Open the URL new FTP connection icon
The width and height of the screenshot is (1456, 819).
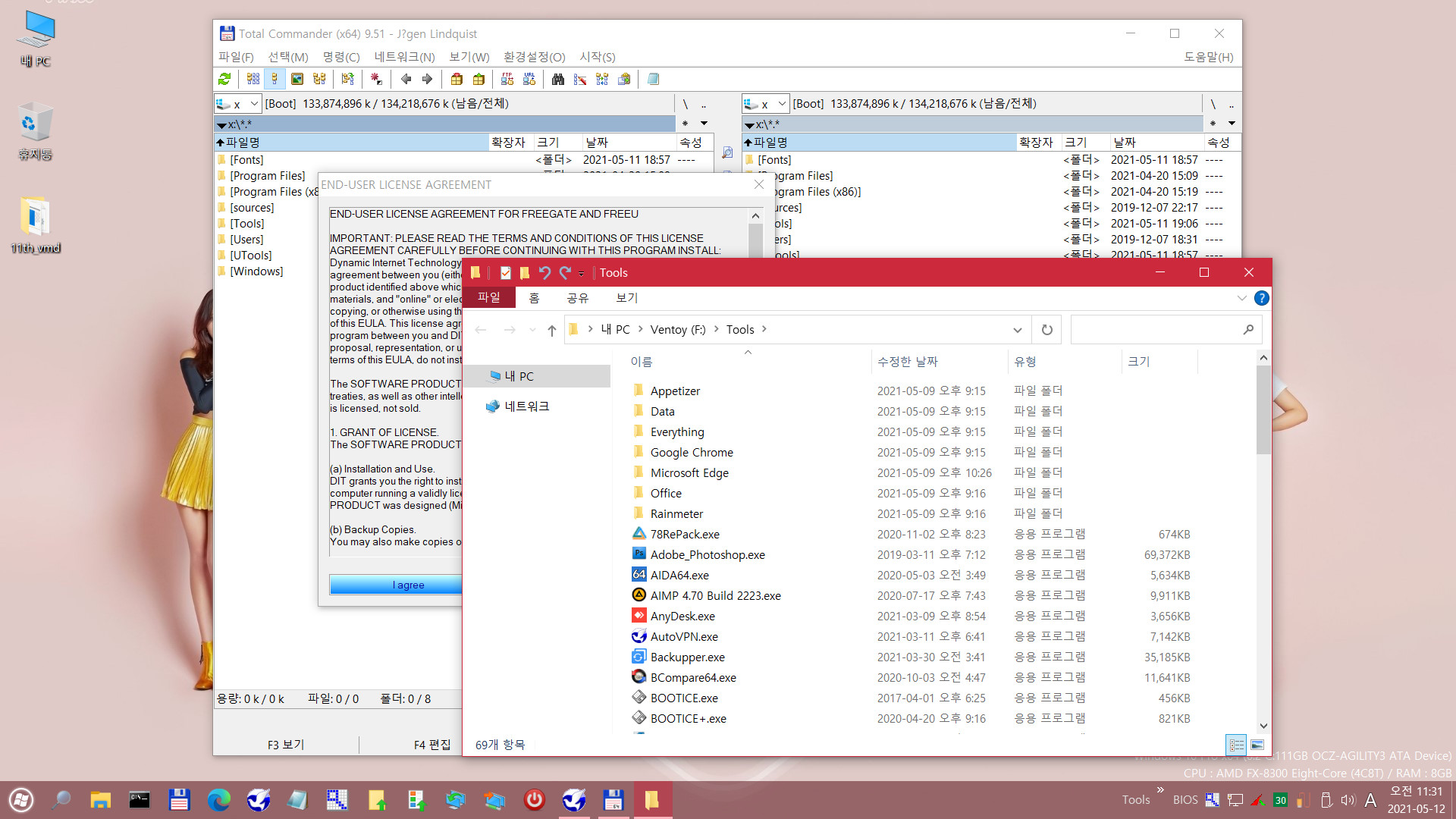[x=529, y=79]
